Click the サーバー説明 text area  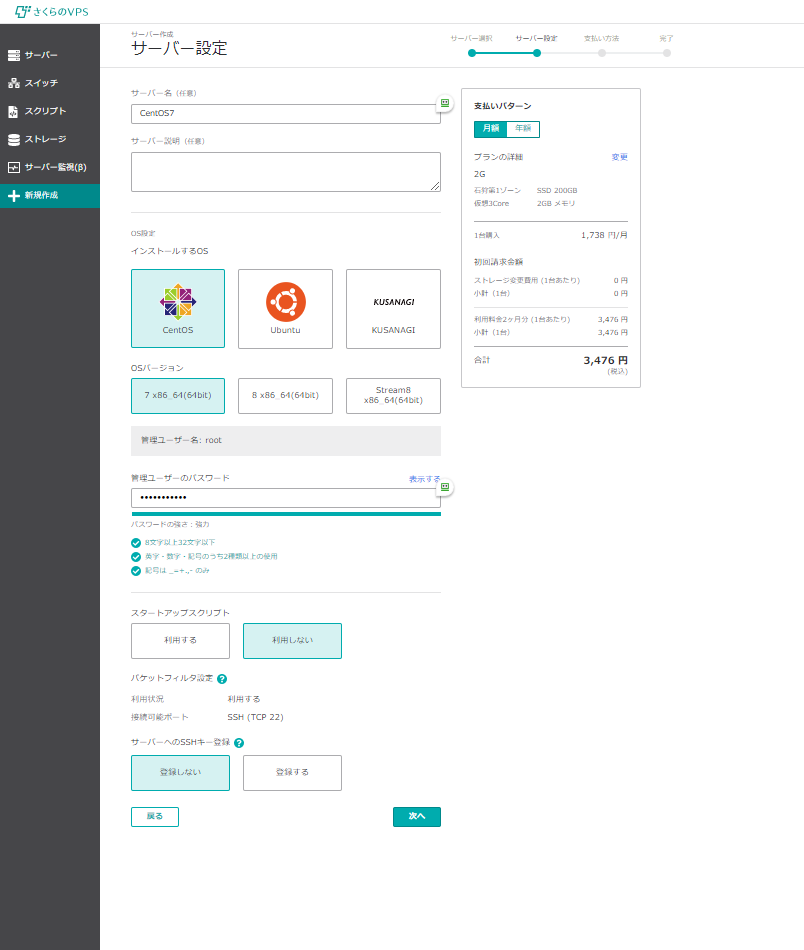(x=285, y=171)
